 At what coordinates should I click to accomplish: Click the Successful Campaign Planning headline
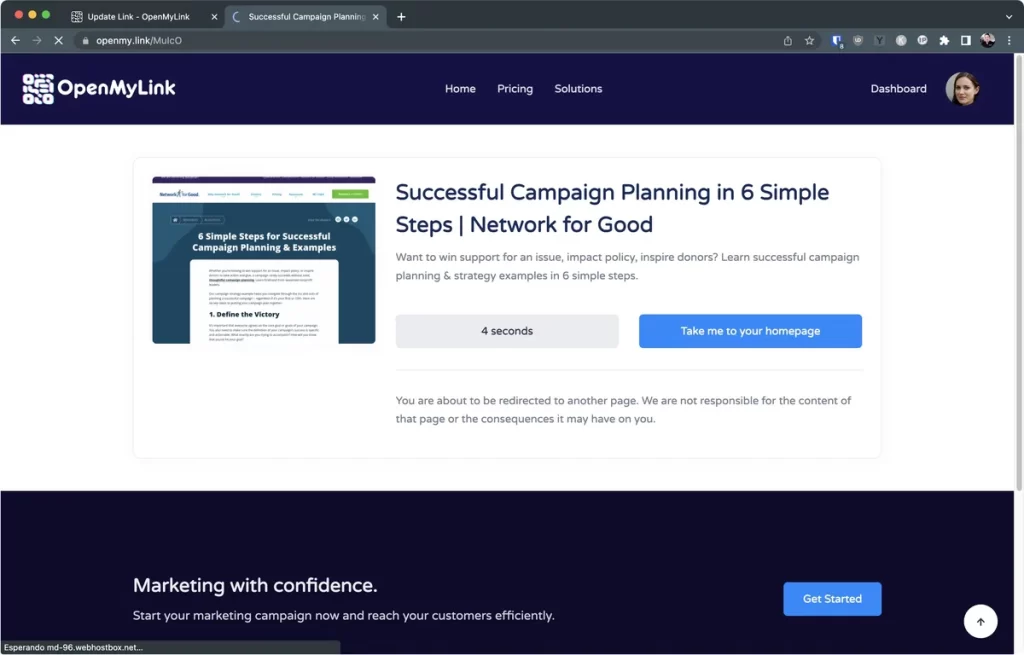click(x=612, y=208)
